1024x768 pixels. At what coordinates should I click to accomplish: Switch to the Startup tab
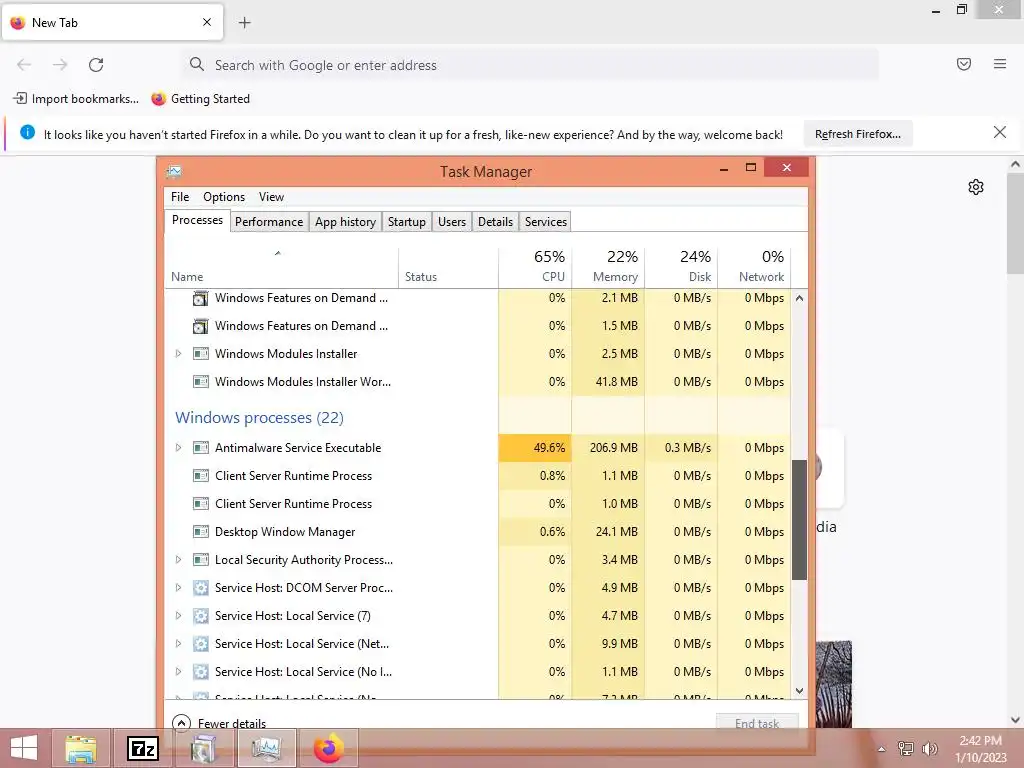tap(406, 221)
